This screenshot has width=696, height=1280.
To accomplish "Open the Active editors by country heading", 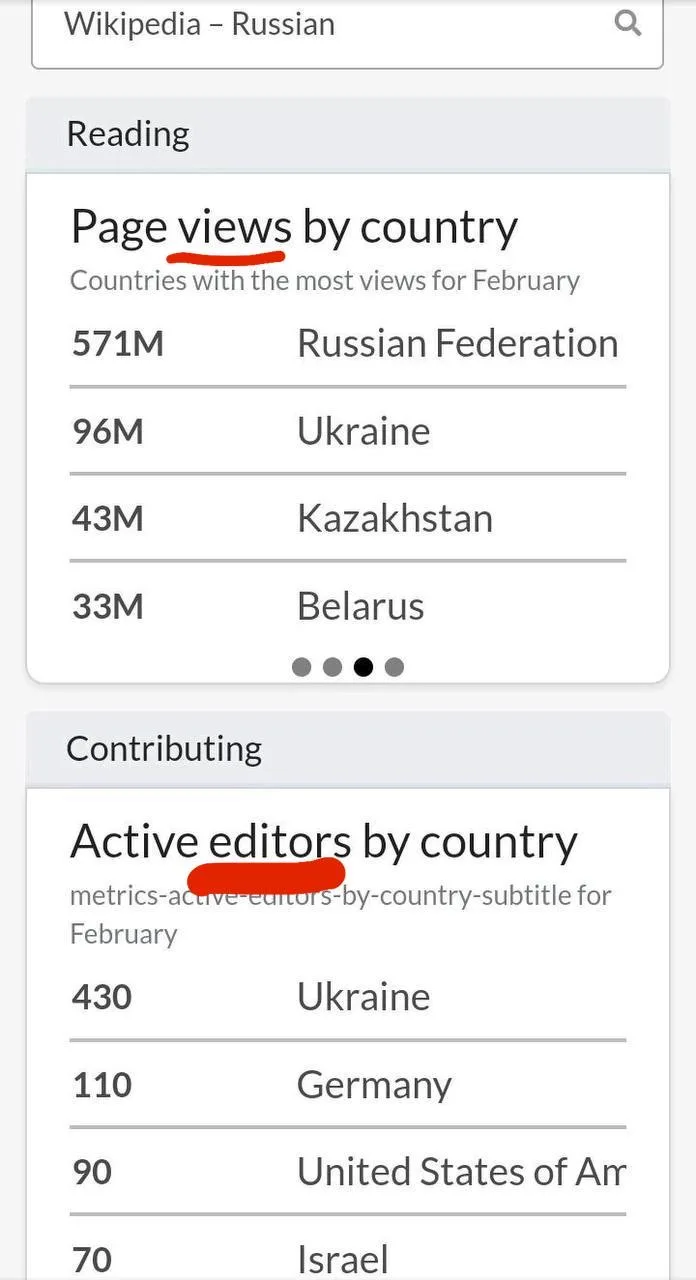I will [323, 842].
